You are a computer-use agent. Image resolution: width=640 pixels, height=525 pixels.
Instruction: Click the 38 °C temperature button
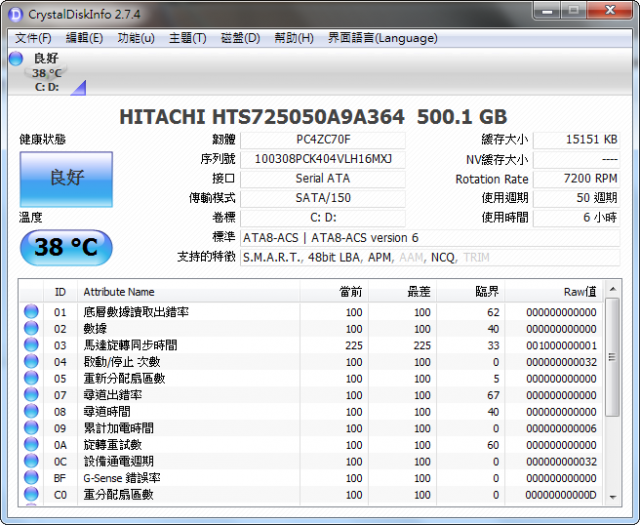66,247
